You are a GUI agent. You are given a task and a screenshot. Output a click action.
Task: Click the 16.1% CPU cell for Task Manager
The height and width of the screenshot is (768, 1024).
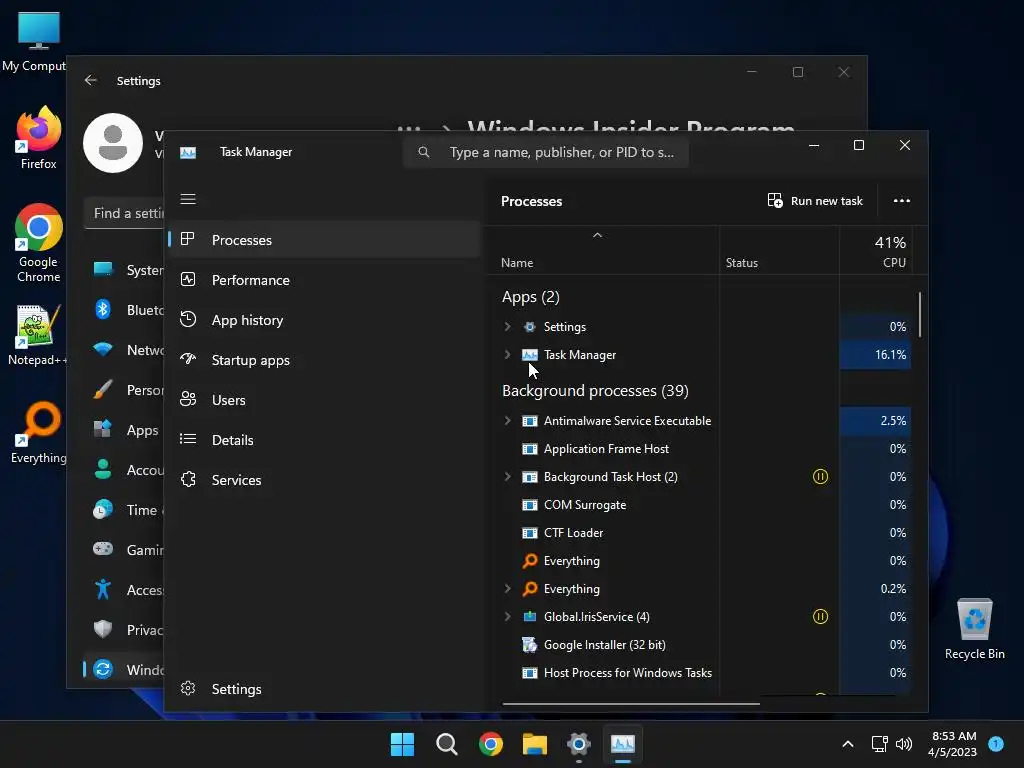pos(875,355)
